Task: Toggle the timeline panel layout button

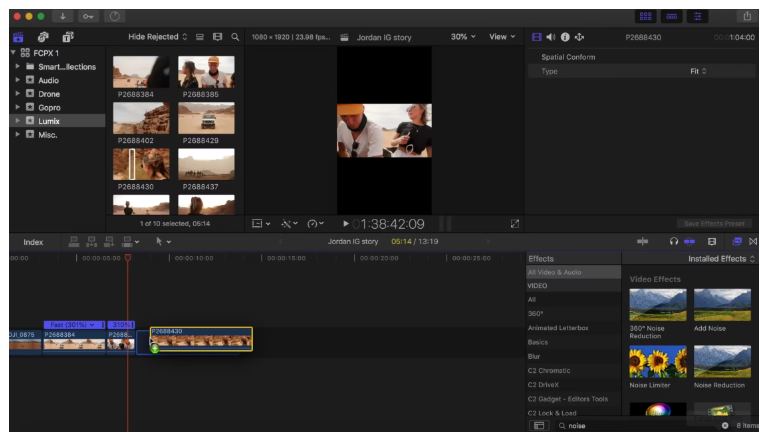Action: point(671,16)
